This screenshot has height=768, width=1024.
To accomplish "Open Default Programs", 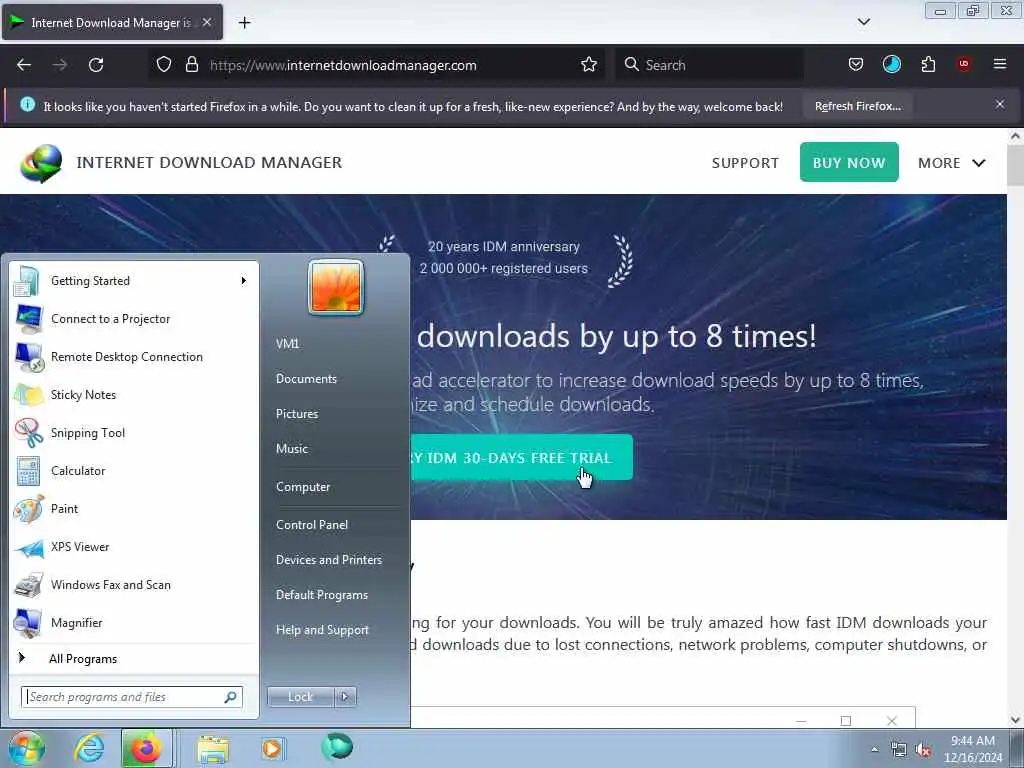I will [x=321, y=595].
